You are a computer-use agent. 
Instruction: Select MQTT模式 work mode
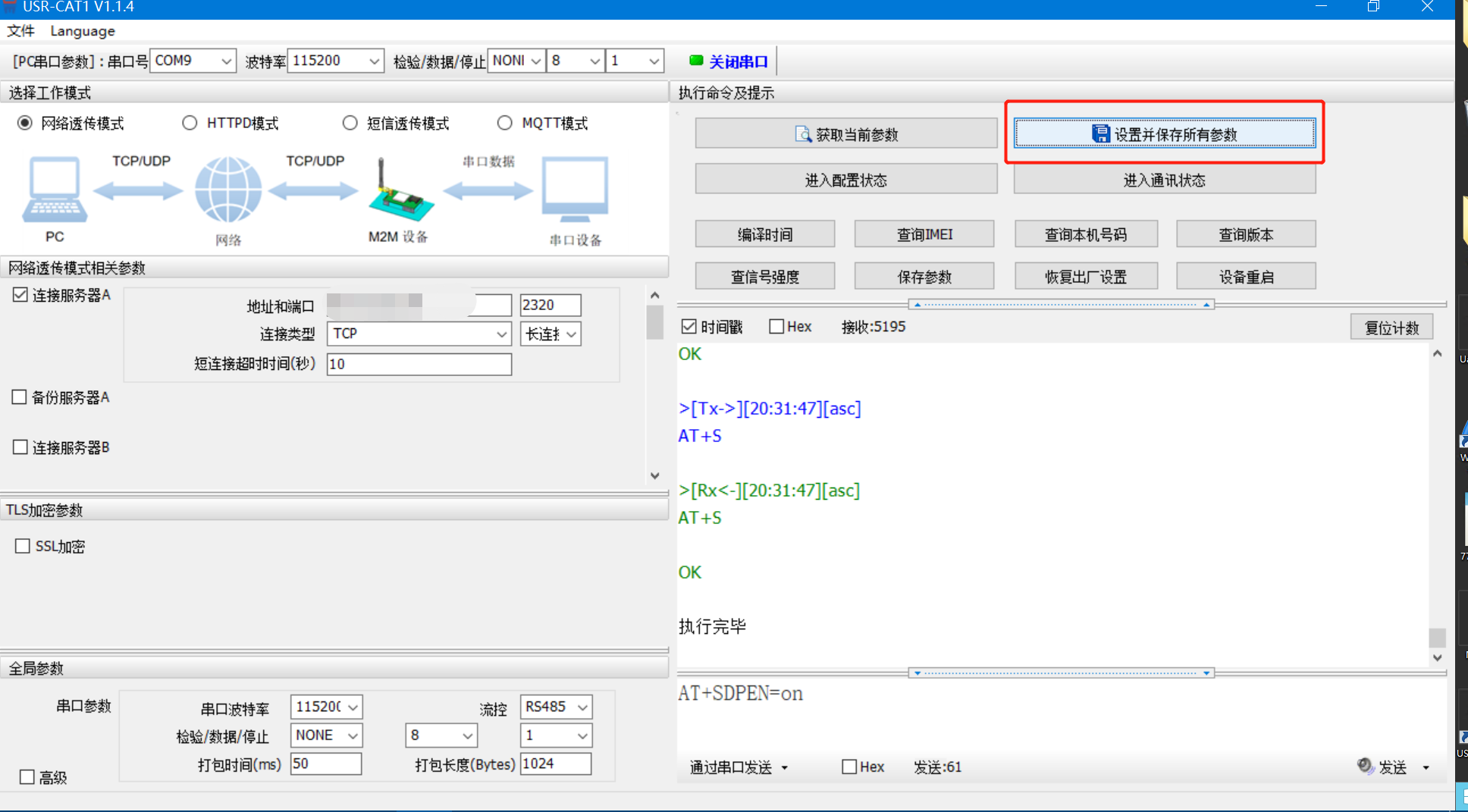point(504,123)
